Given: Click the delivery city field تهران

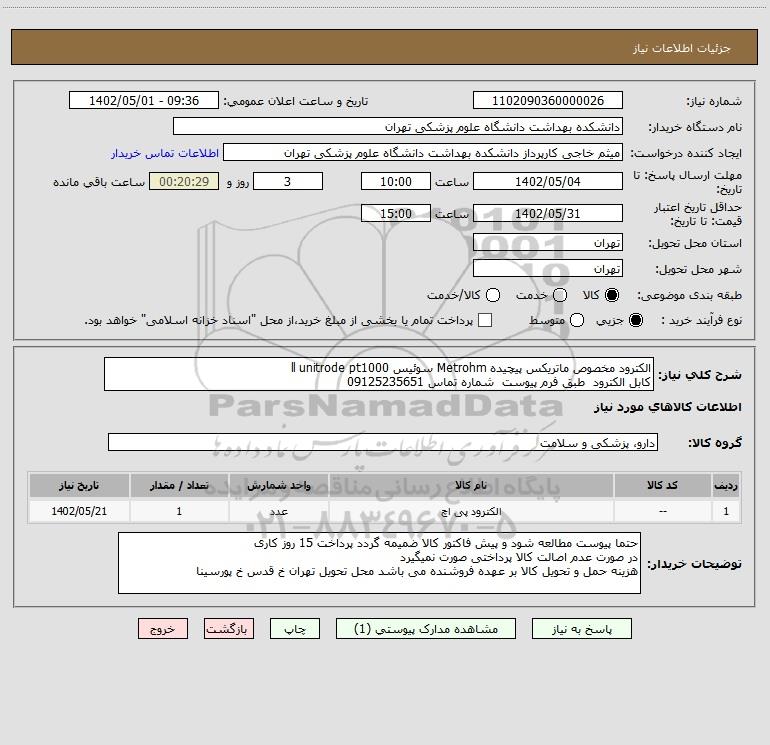Looking at the screenshot, I should tap(548, 268).
